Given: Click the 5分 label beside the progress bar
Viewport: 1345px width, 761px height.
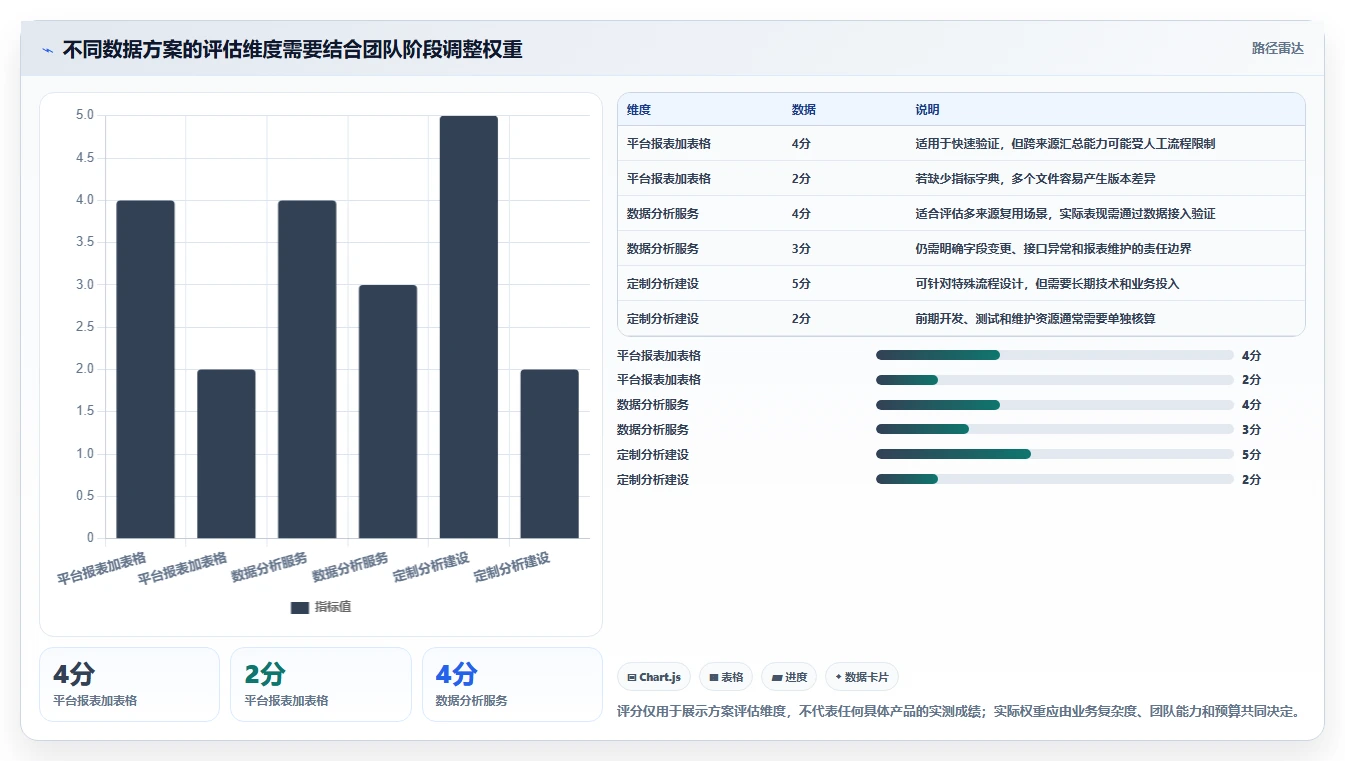Looking at the screenshot, I should [1252, 455].
